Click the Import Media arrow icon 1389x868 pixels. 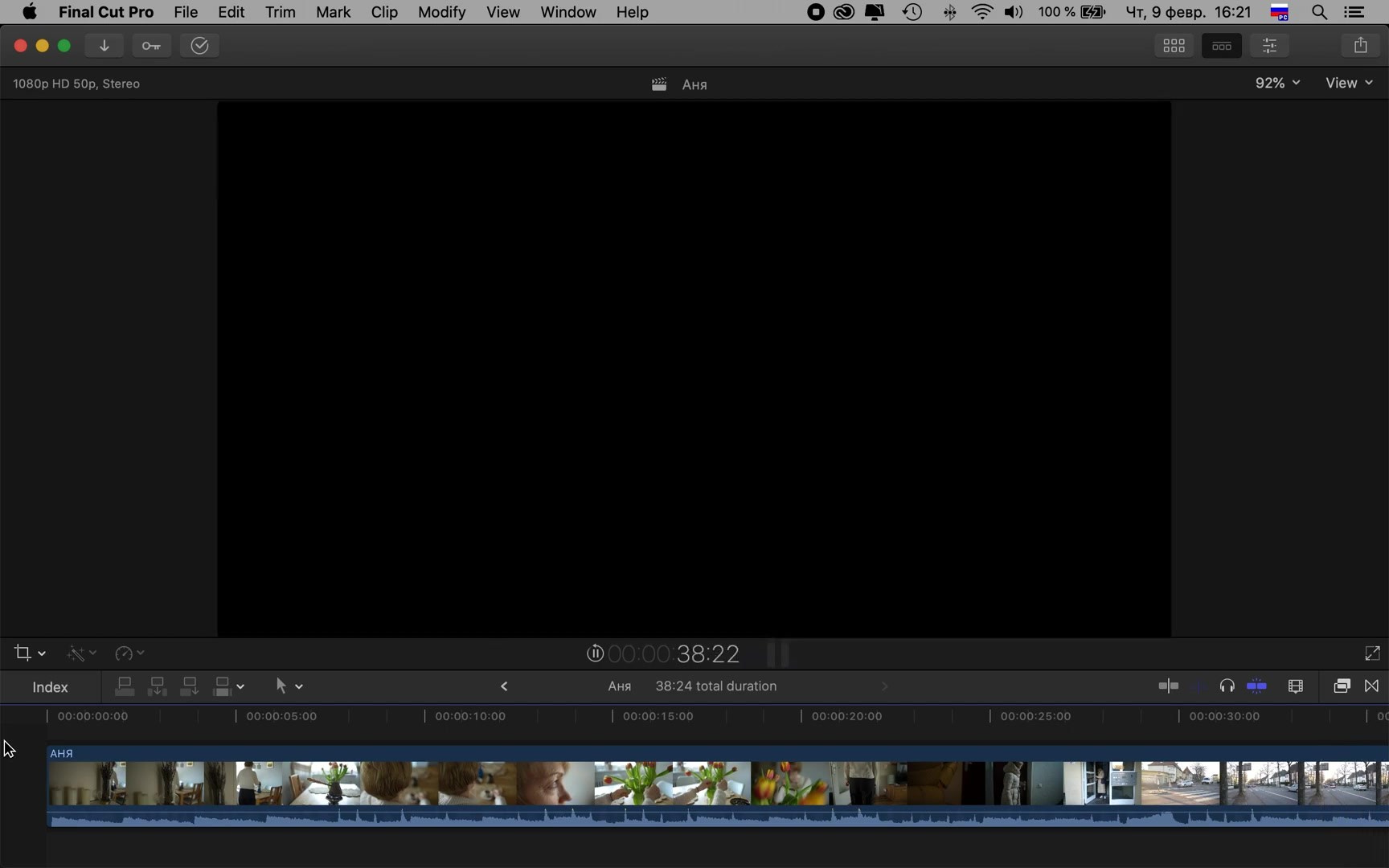pos(104,46)
